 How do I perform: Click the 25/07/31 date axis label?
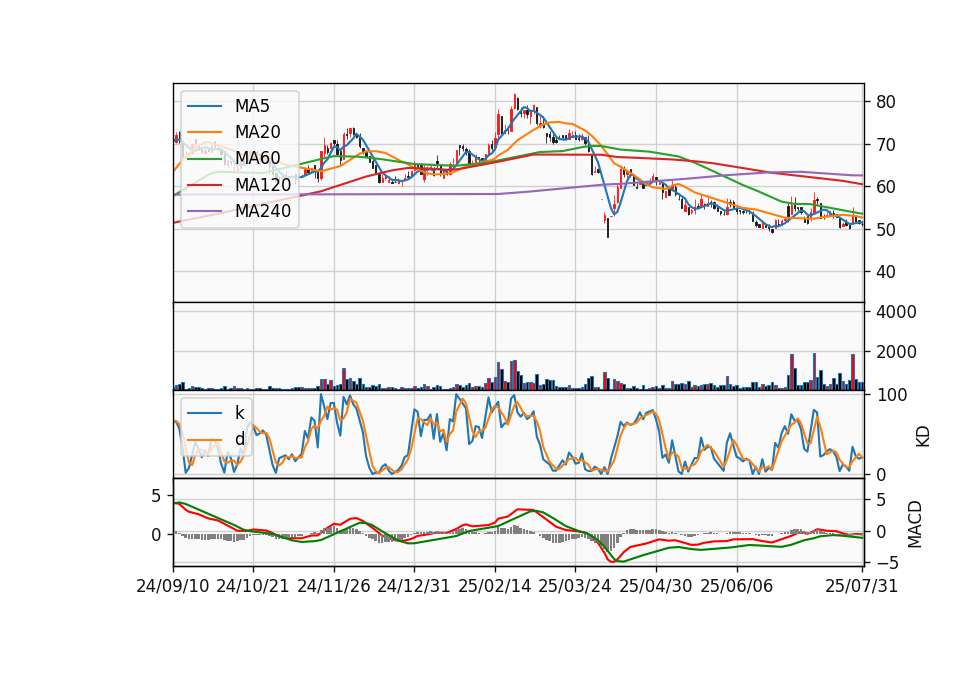[861, 587]
